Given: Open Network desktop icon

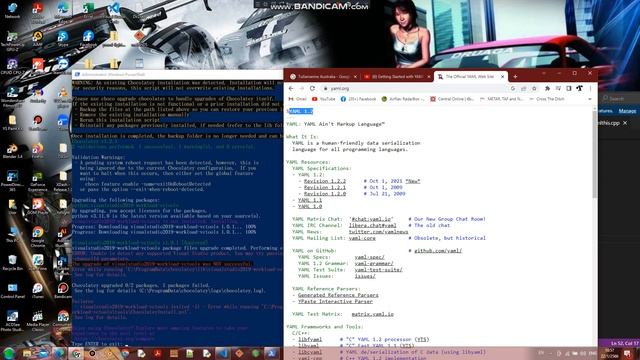Looking at the screenshot, I should coord(12,10).
